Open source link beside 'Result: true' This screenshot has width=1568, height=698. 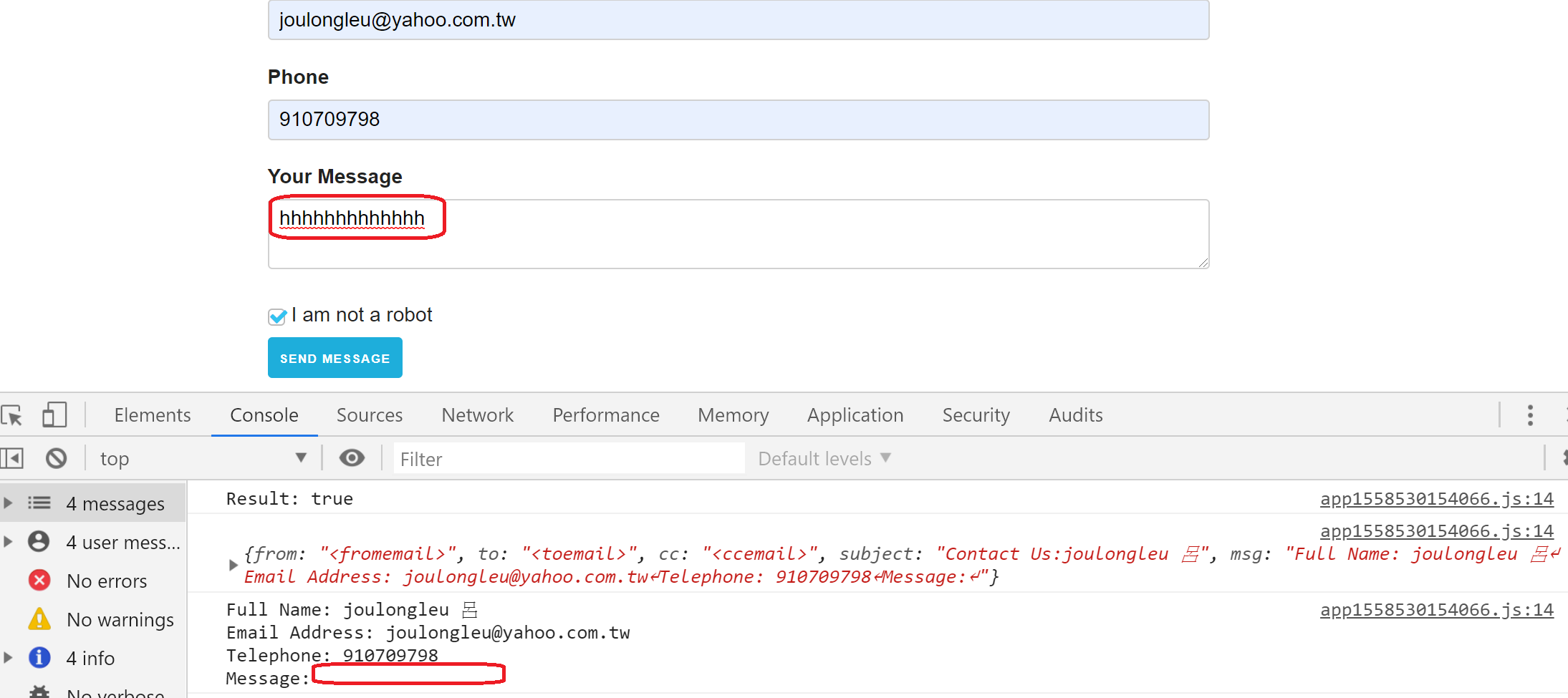pos(1437,499)
